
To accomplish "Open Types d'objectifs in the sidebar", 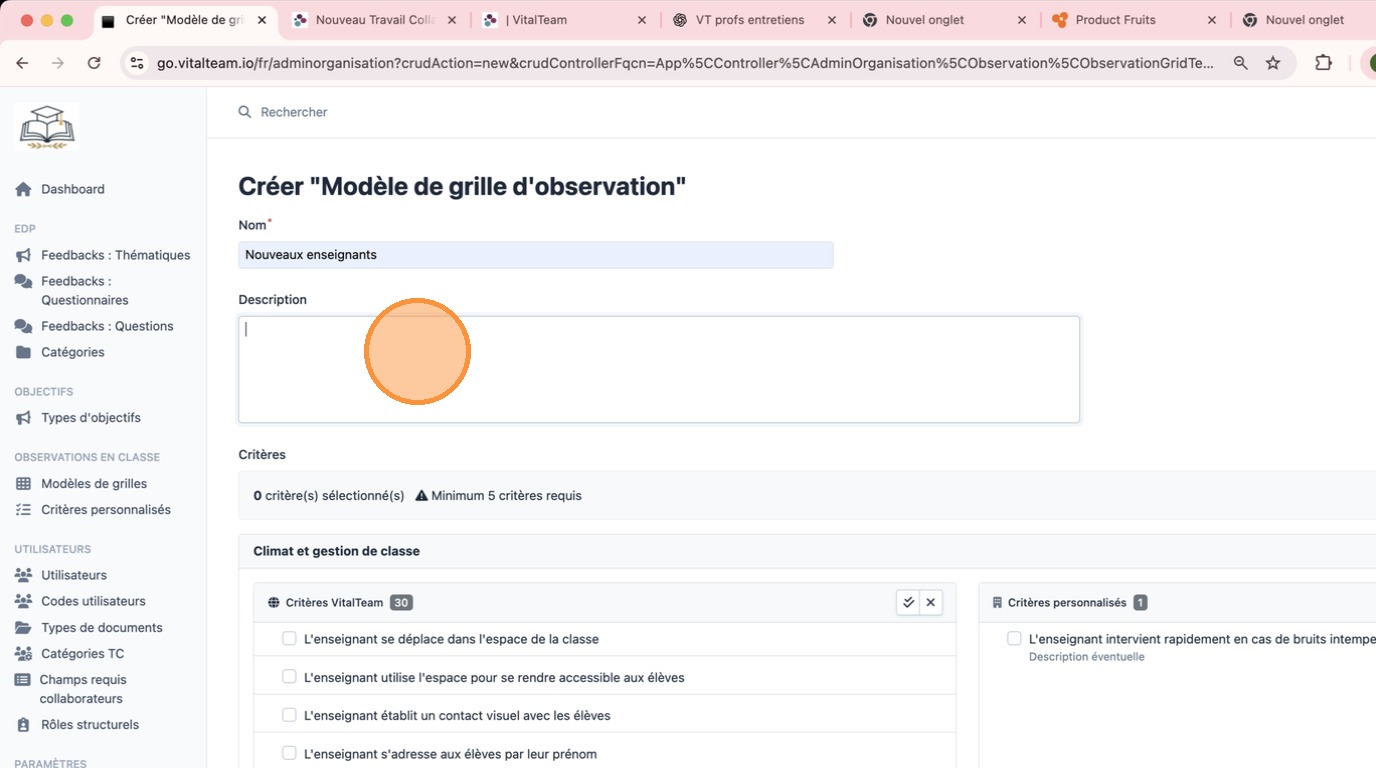I will tap(90, 418).
